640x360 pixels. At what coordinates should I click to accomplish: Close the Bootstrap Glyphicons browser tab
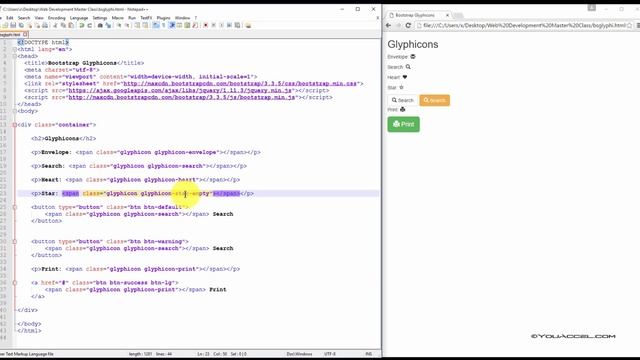tap(447, 15)
